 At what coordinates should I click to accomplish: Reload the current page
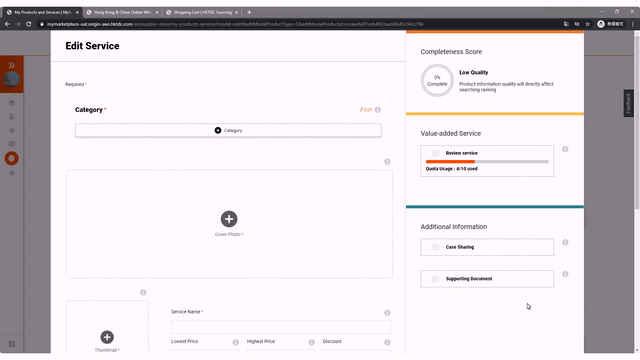click(x=29, y=24)
